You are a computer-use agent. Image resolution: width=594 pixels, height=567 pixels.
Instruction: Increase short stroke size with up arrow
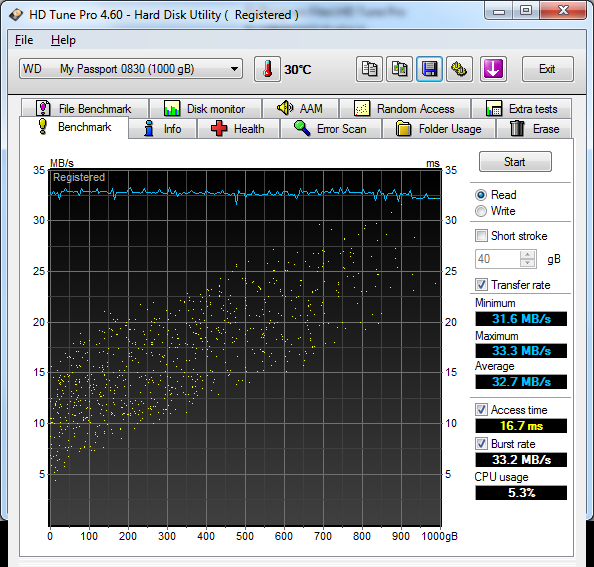[x=527, y=255]
